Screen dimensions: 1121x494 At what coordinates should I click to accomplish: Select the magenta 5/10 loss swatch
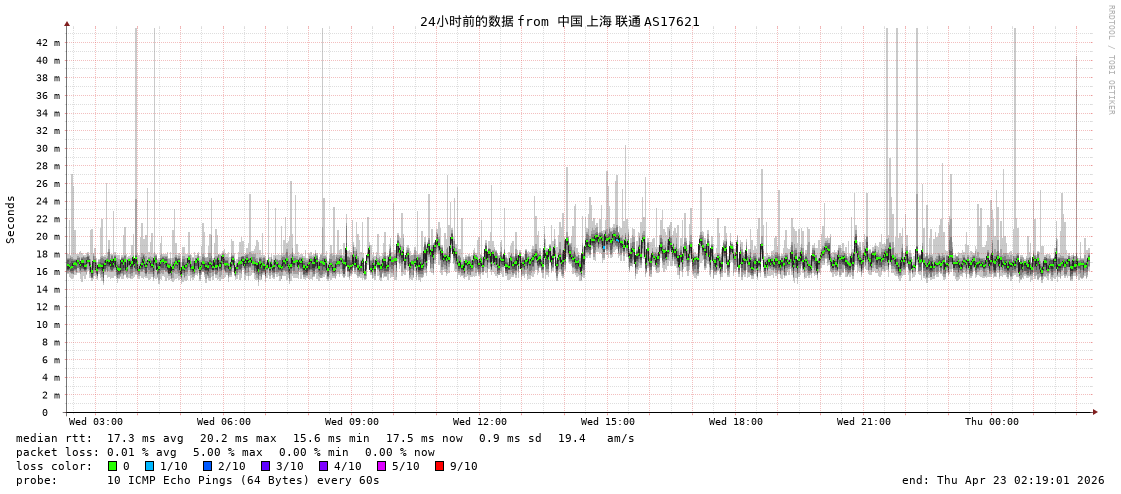(382, 466)
